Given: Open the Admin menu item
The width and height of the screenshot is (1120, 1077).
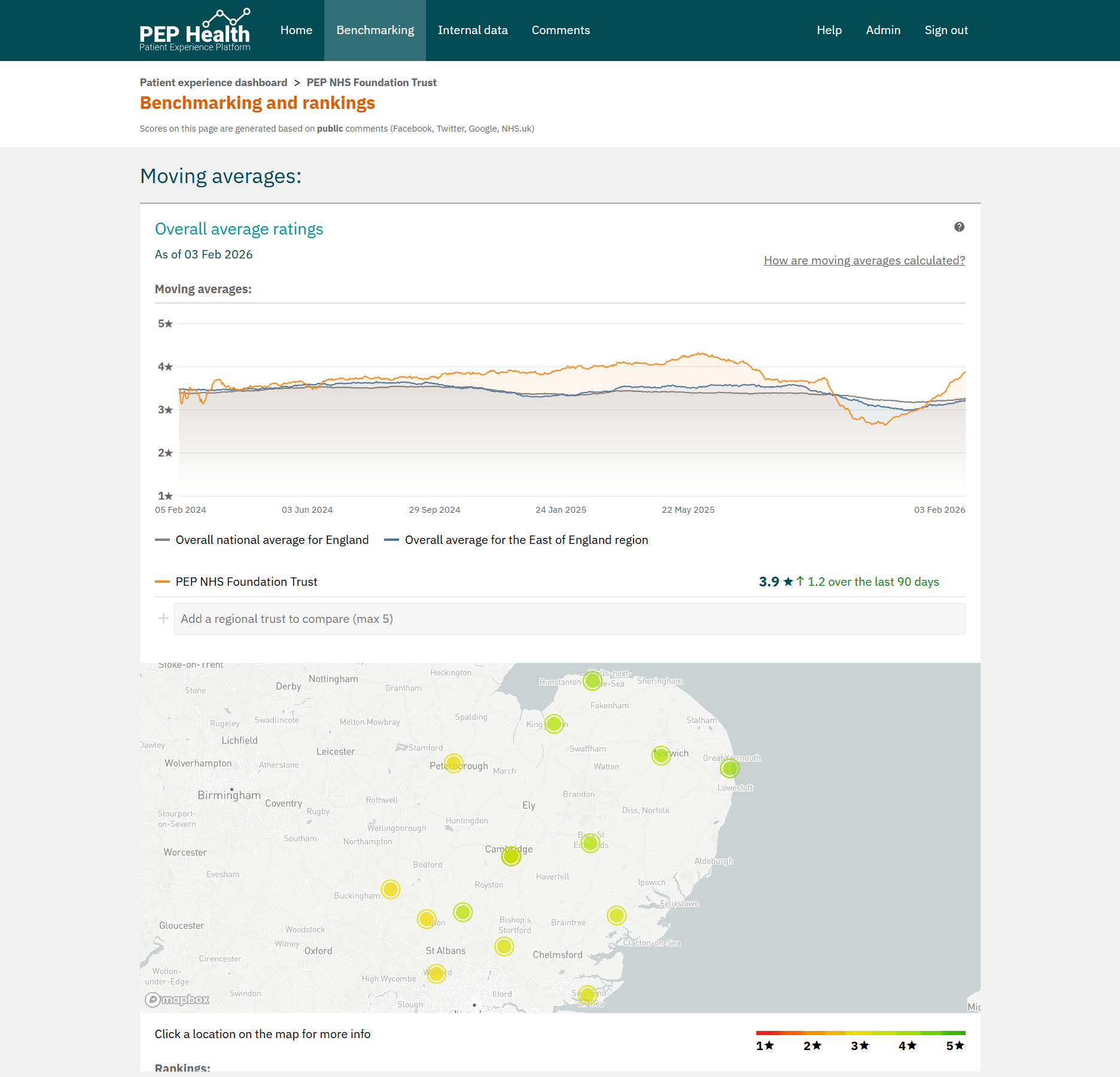Looking at the screenshot, I should point(883,31).
